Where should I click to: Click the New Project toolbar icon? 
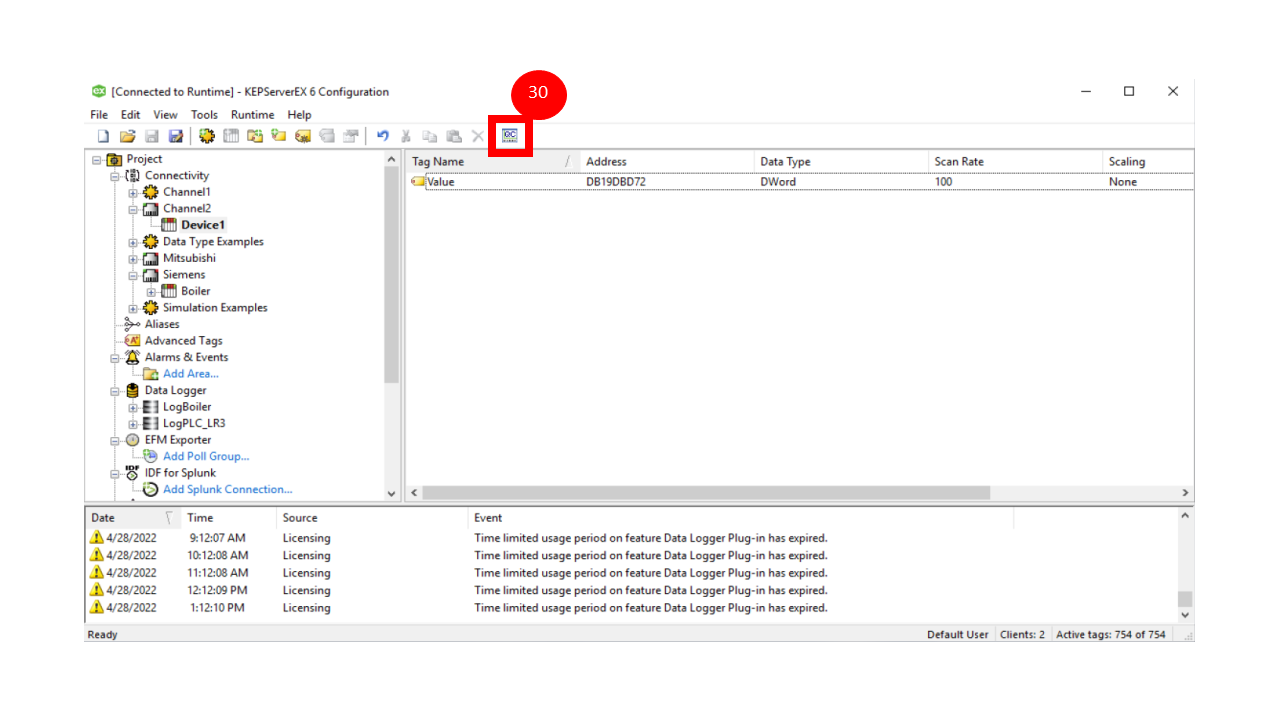click(103, 136)
